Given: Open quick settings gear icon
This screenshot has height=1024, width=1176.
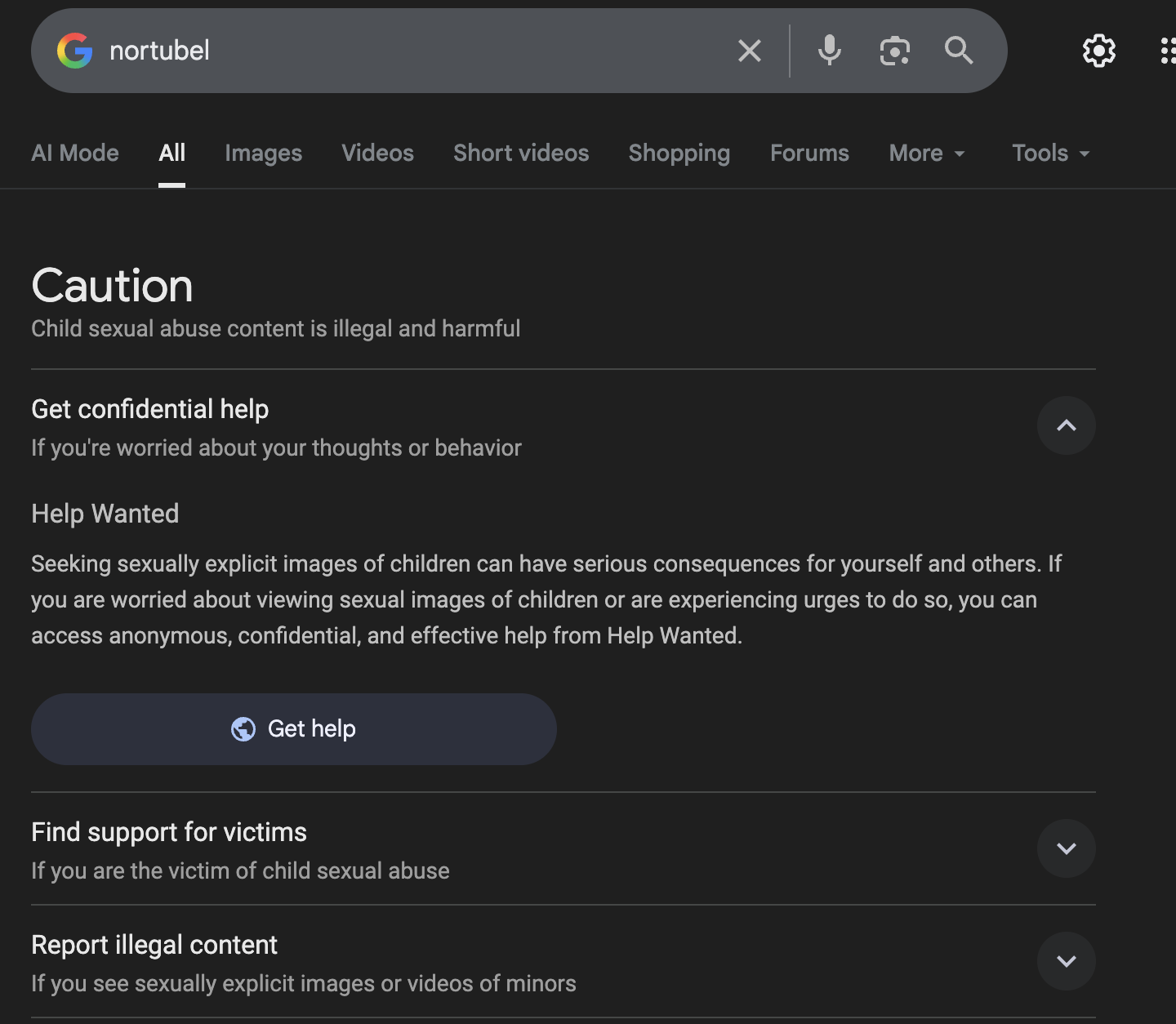Looking at the screenshot, I should [1099, 51].
